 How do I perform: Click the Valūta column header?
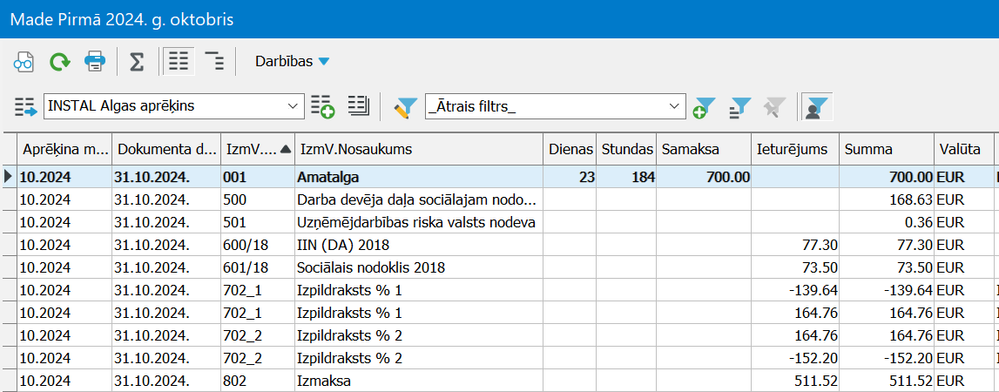coord(963,149)
